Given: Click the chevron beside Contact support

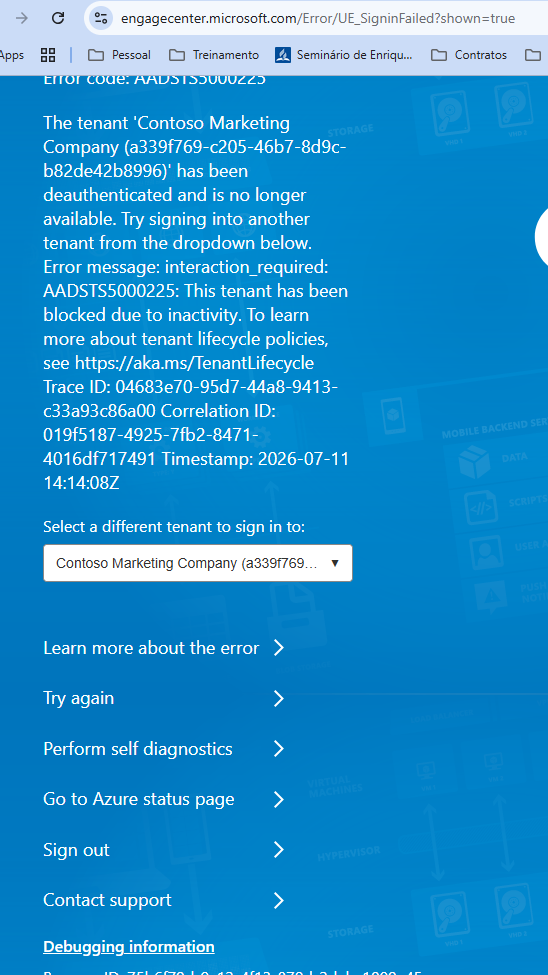Looking at the screenshot, I should pyautogui.click(x=279, y=900).
